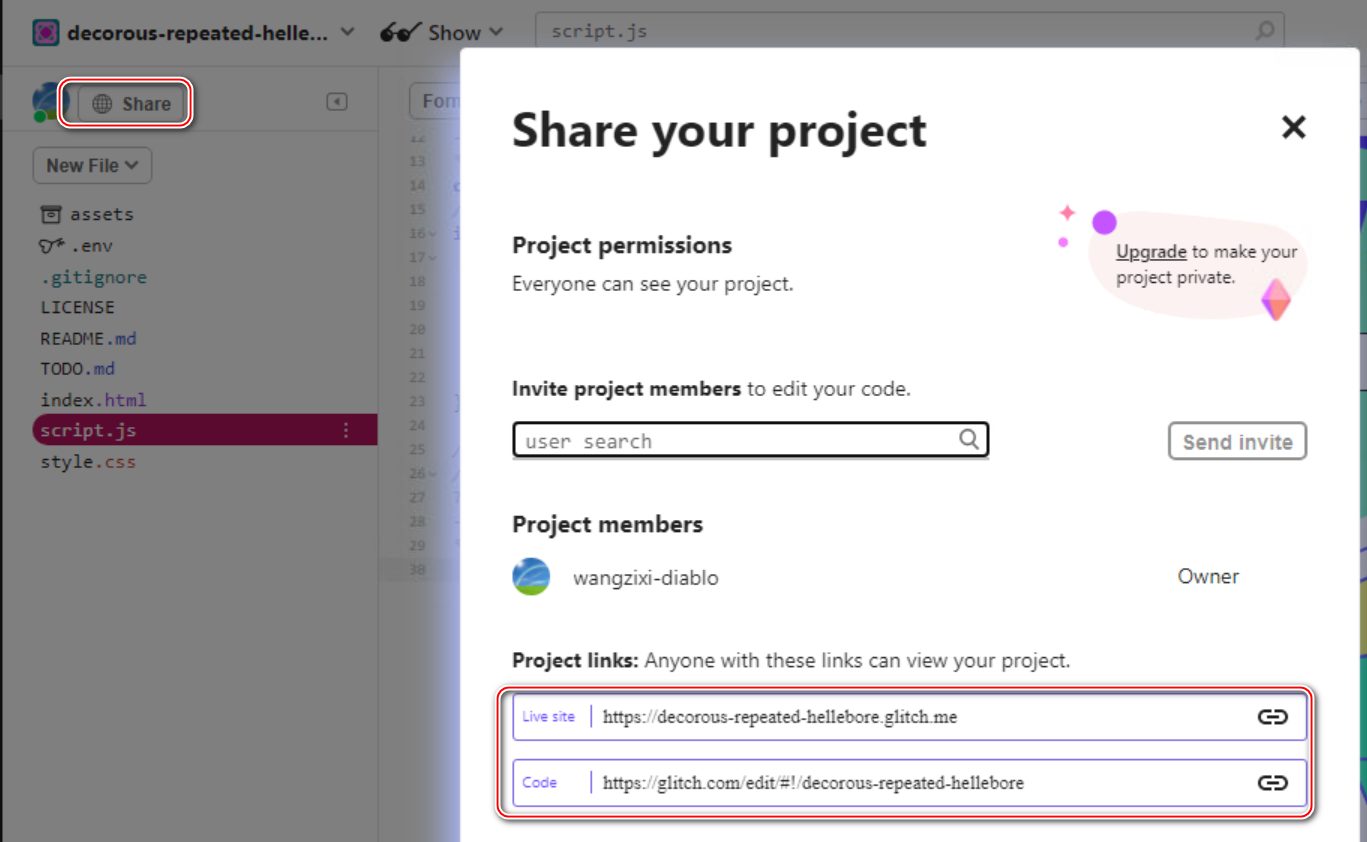Click the Code URL field
The width and height of the screenshot is (1367, 842).
[x=910, y=783]
